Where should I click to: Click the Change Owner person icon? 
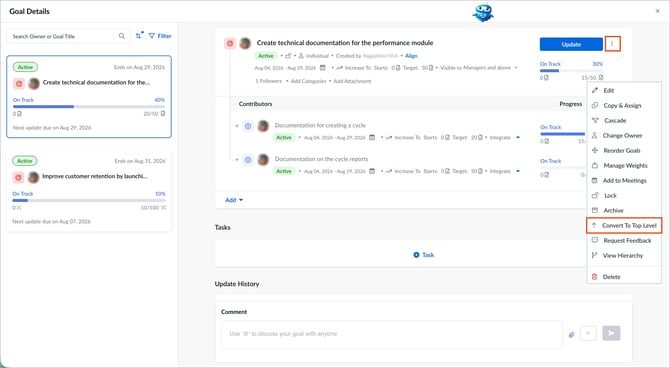pyautogui.click(x=595, y=135)
